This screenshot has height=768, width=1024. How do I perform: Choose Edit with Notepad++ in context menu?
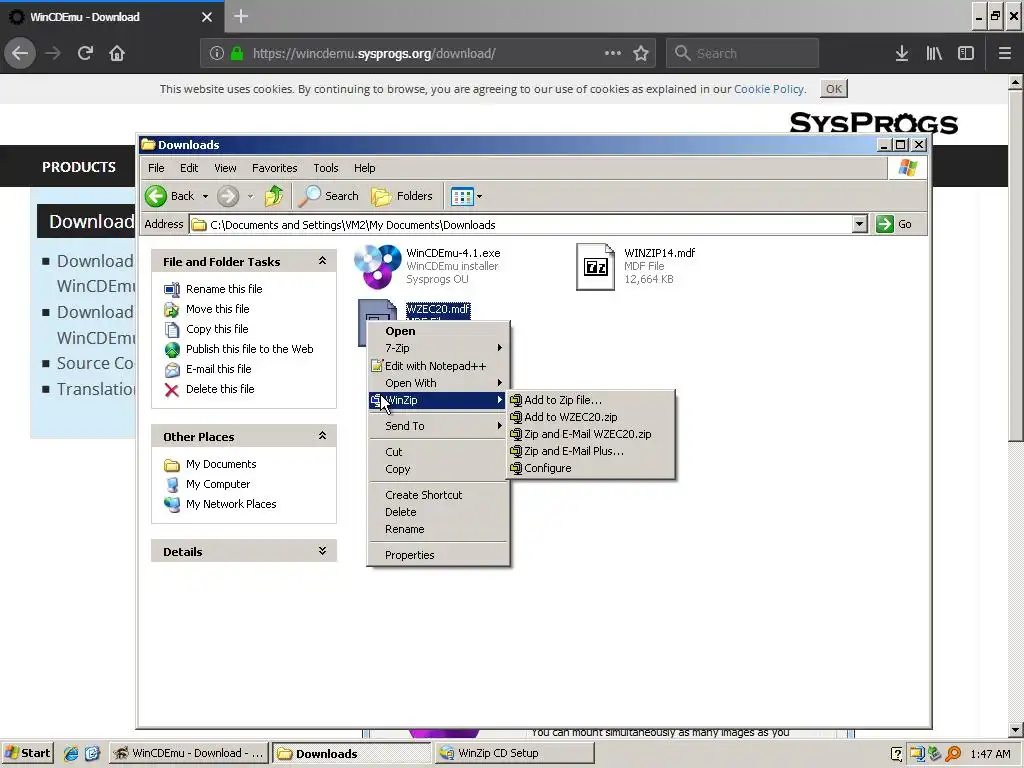pos(438,366)
